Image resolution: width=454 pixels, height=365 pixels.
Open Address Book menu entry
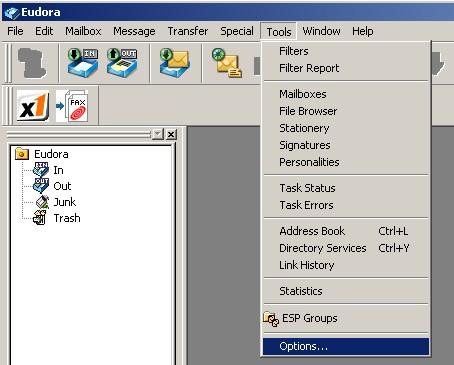(346, 231)
